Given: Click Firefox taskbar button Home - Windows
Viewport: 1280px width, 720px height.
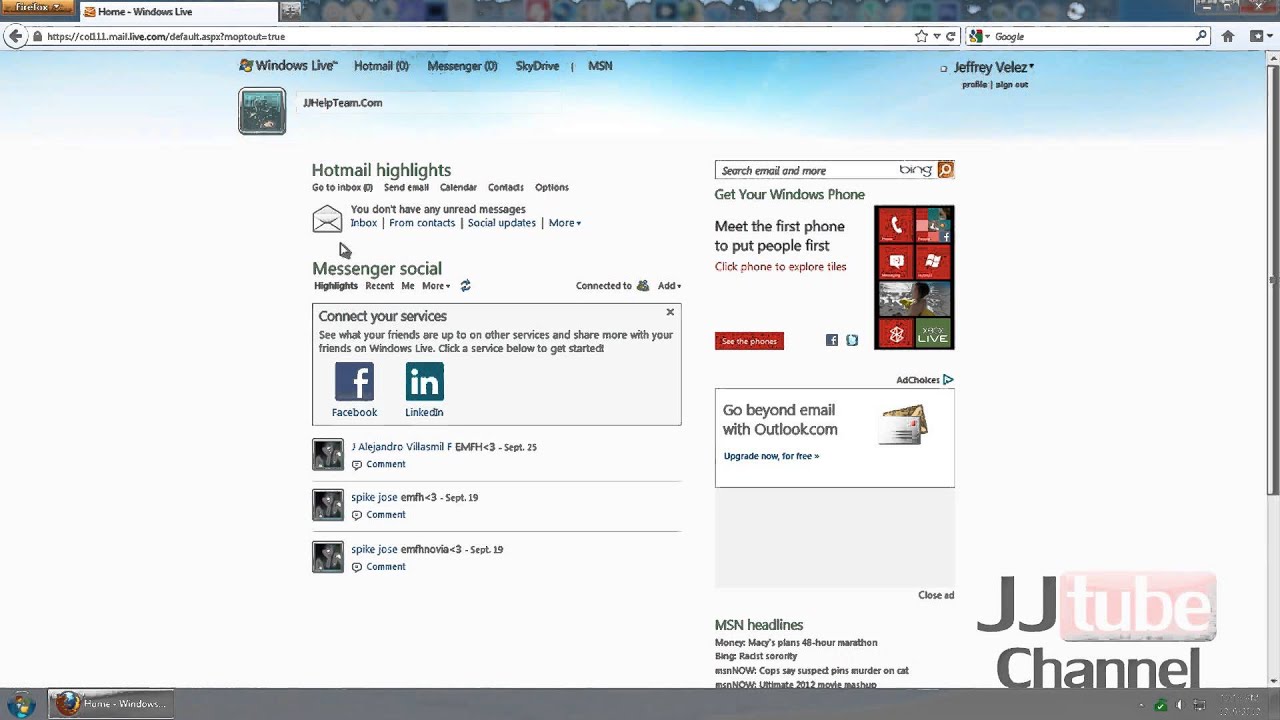Looking at the screenshot, I should click(111, 704).
